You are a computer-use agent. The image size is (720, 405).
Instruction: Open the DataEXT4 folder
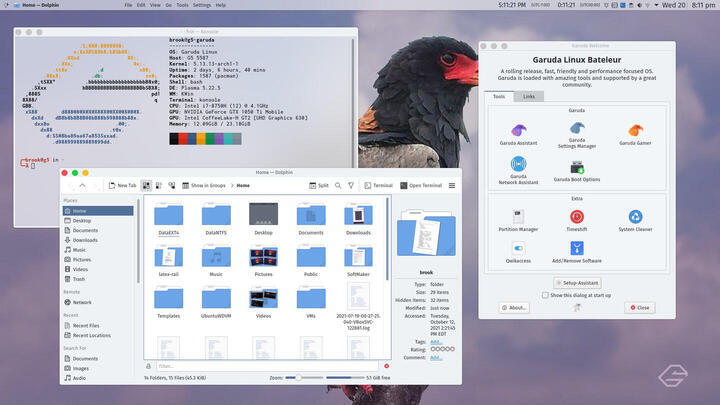169,219
